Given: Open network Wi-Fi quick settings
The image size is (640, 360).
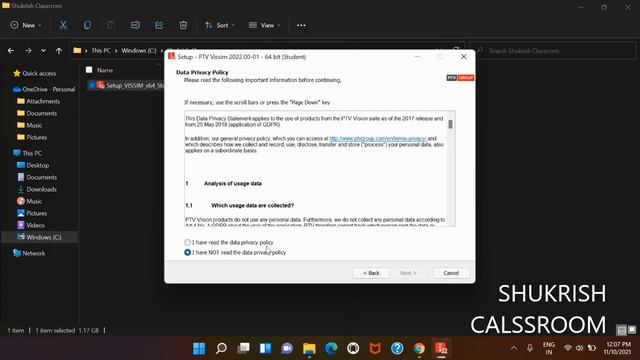Looking at the screenshot, I should click(568, 348).
